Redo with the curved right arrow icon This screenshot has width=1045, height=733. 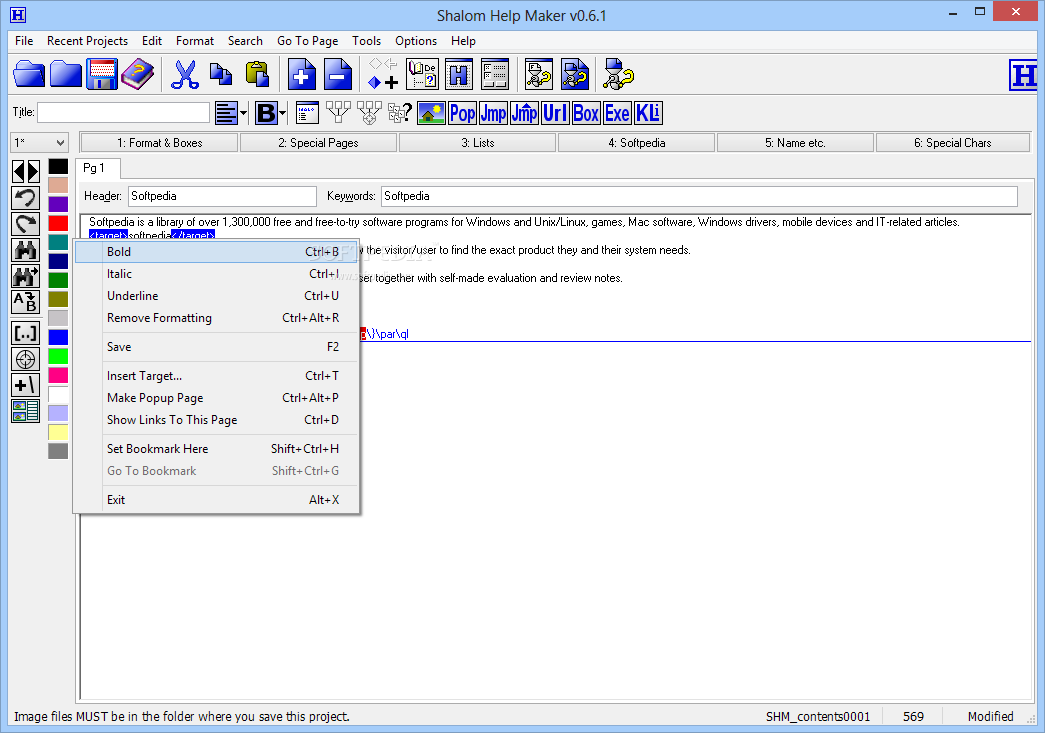[x=26, y=224]
